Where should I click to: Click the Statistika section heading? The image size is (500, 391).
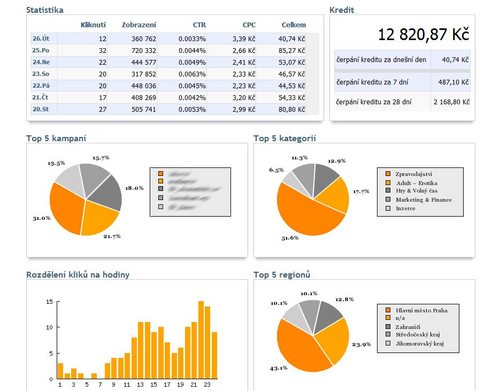click(x=45, y=10)
